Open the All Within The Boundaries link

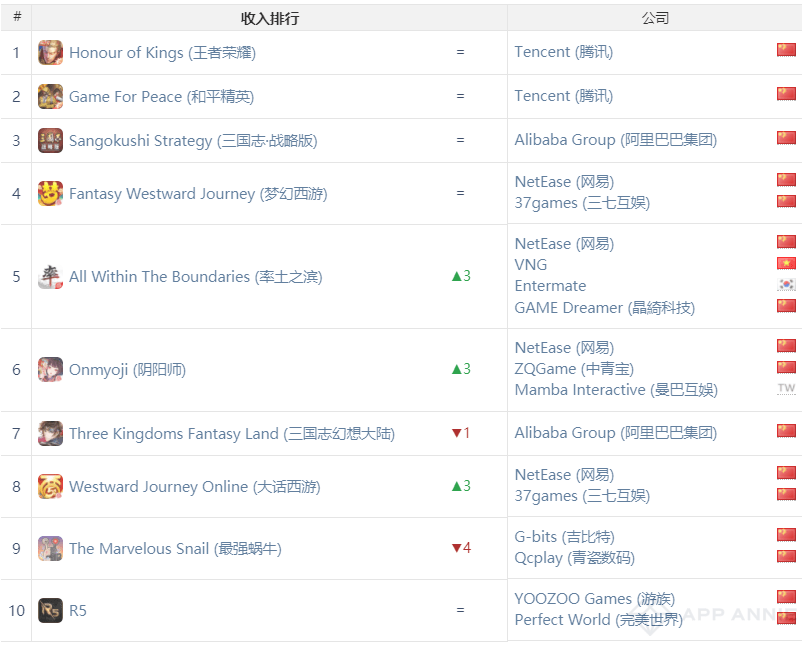pyautogui.click(x=195, y=277)
